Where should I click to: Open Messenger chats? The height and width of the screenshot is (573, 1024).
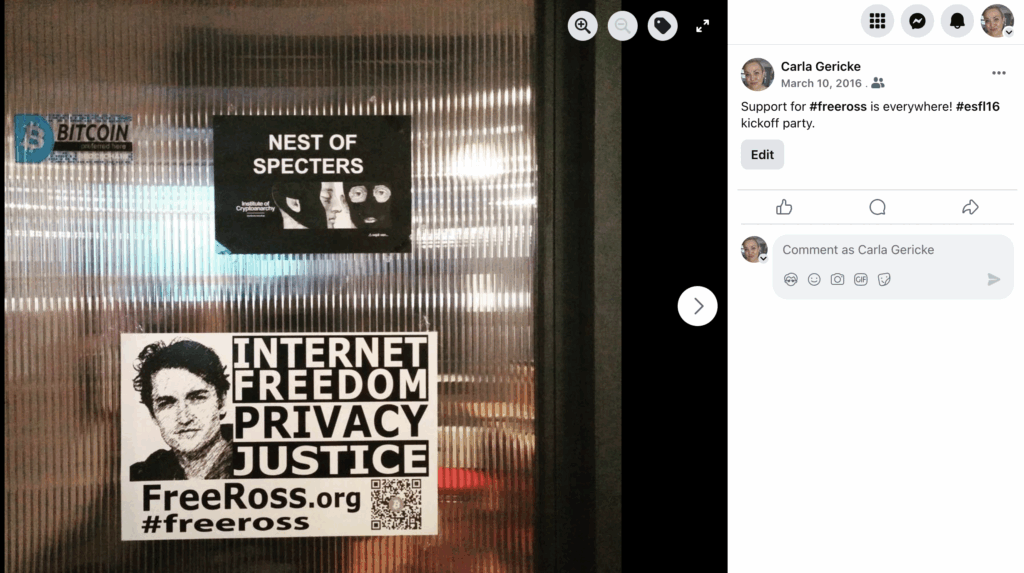(x=917, y=21)
